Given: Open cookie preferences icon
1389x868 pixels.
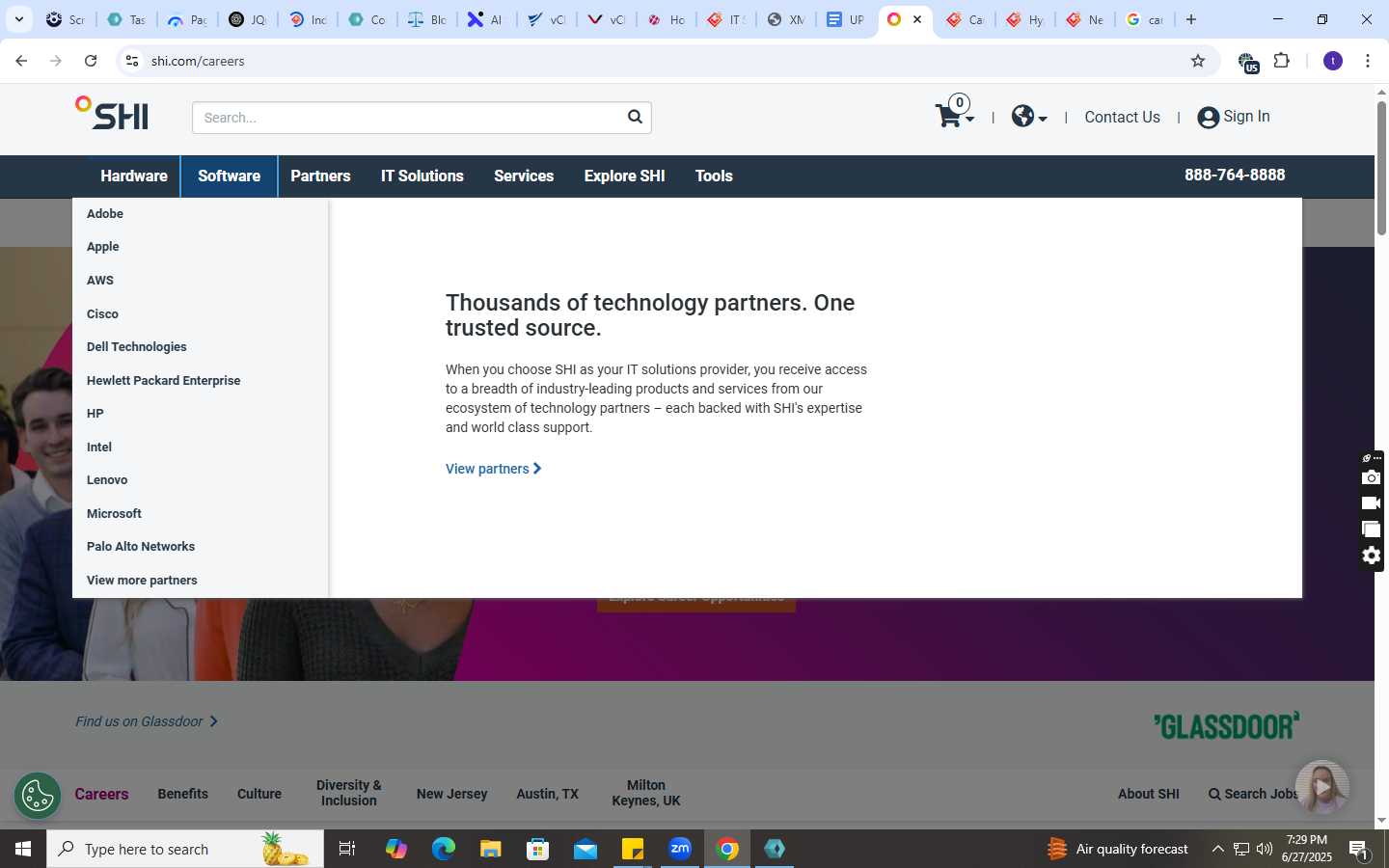Looking at the screenshot, I should tap(38, 796).
